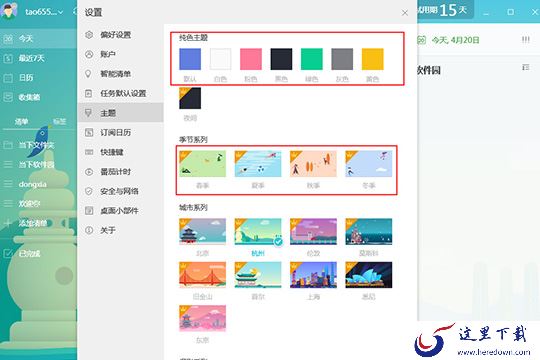
Task: Open the 番茄计时 settings page
Action: pyautogui.click(x=120, y=172)
